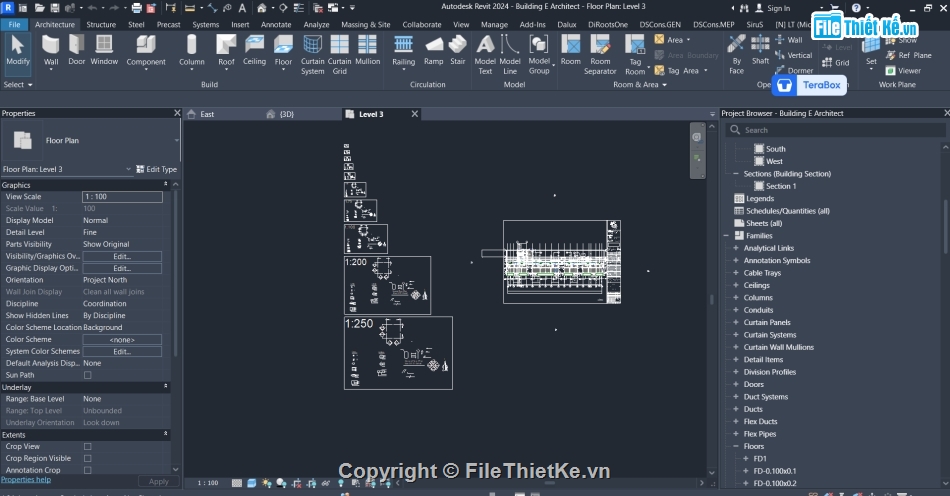The width and height of the screenshot is (950, 496).
Task: Expand the Curtain Panels family category
Action: (736, 323)
